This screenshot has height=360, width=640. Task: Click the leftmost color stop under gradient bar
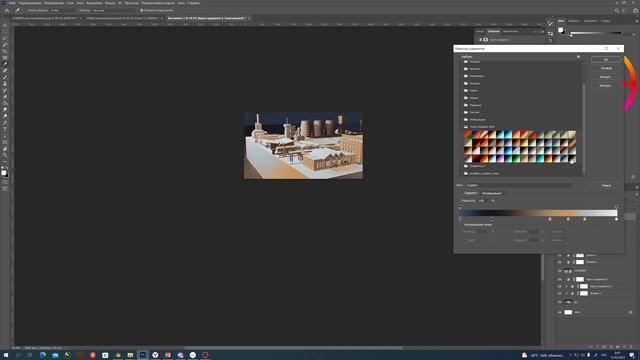[x=460, y=219]
